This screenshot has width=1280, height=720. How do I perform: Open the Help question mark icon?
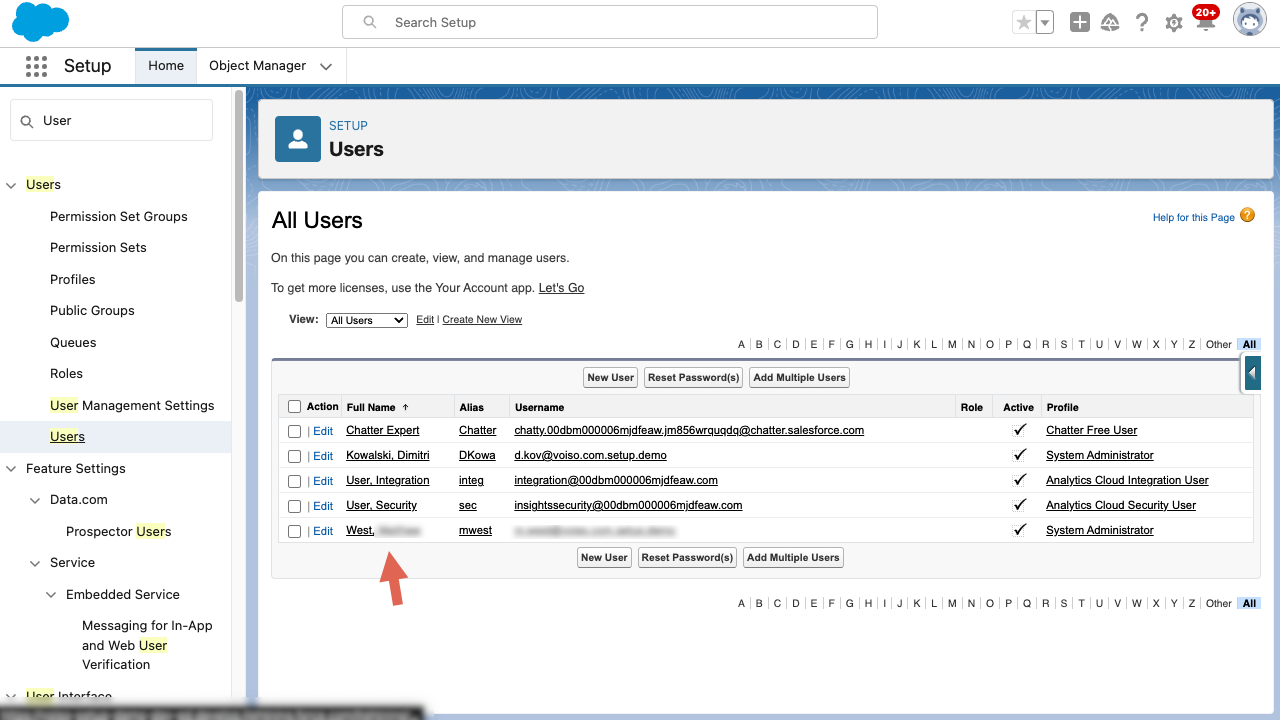click(x=1142, y=22)
